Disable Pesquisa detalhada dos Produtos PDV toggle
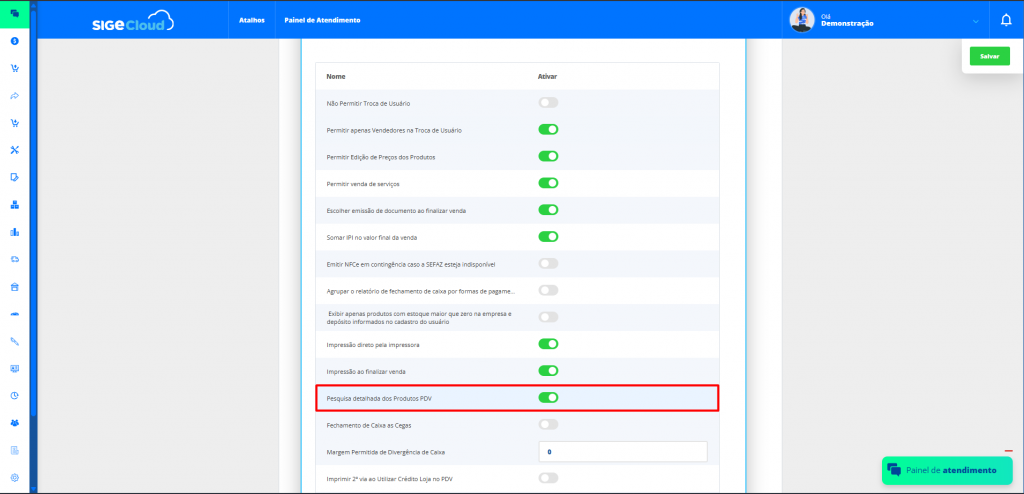1024x494 pixels. (x=548, y=398)
